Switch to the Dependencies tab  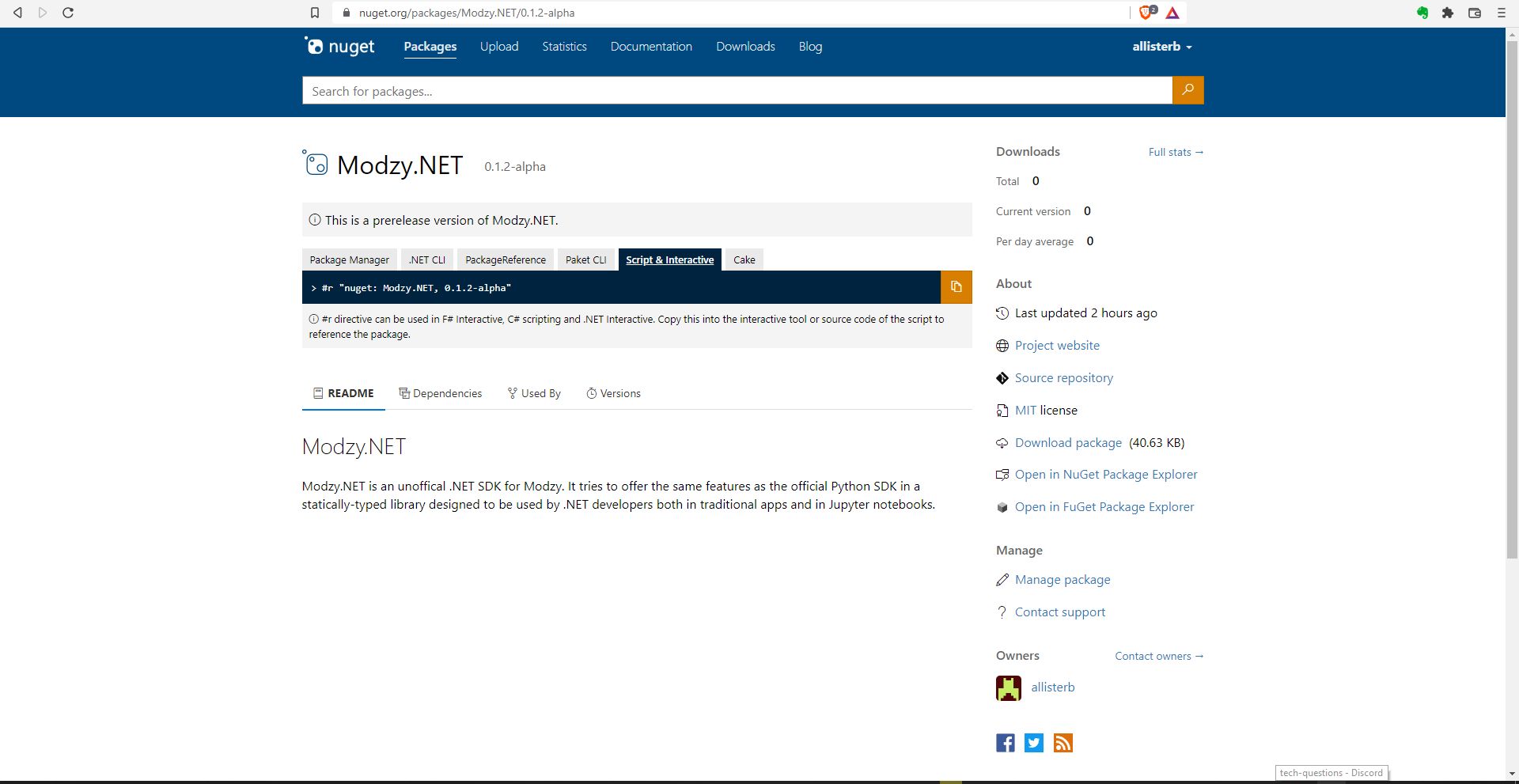(441, 393)
